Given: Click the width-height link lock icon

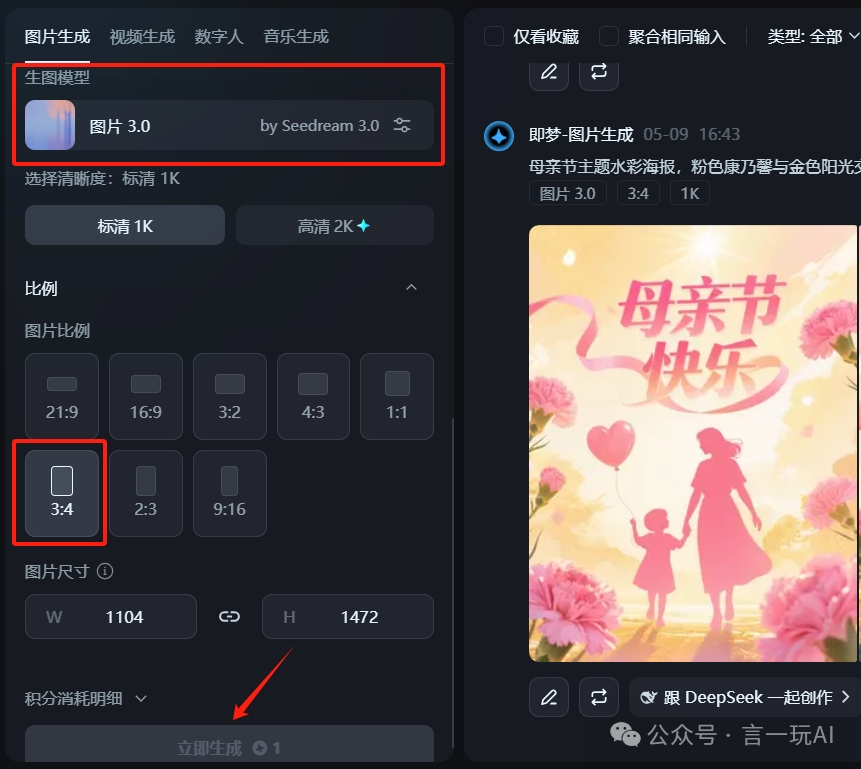Looking at the screenshot, I should coord(229,616).
